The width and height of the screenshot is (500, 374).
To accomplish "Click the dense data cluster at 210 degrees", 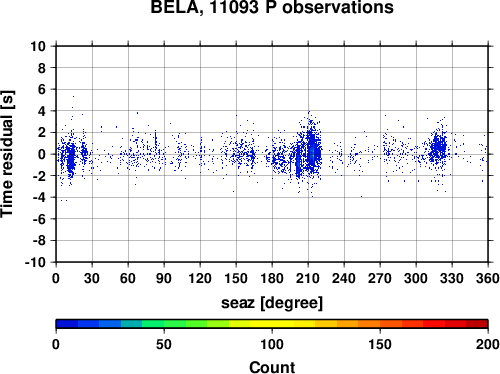I will (312, 152).
